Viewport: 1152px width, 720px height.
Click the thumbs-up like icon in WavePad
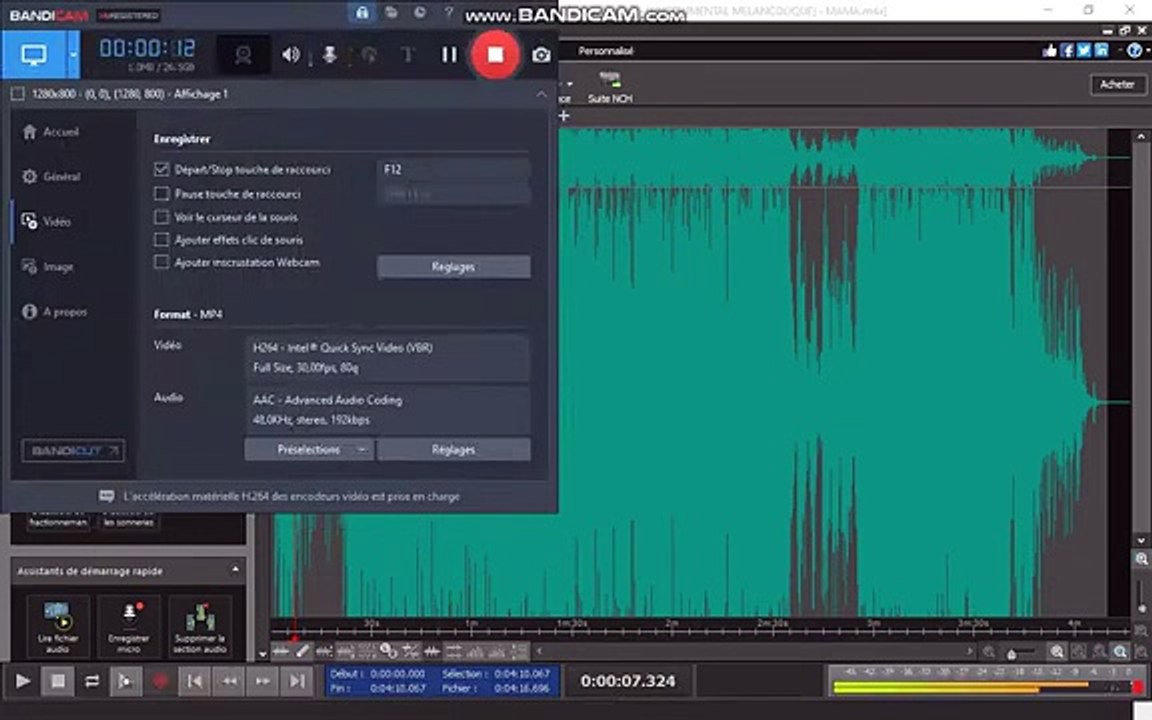pyautogui.click(x=1049, y=51)
